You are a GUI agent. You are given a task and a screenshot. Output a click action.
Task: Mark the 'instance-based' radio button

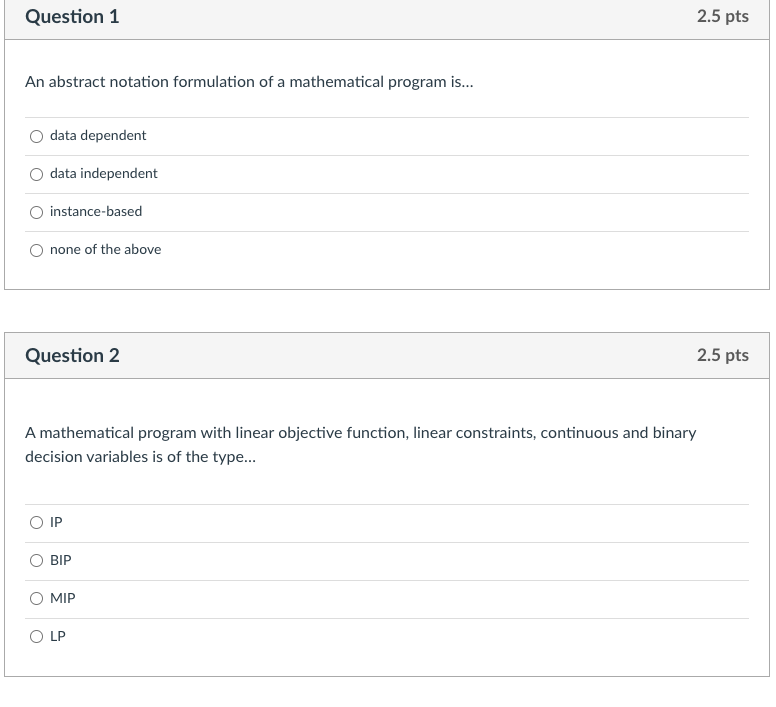36,212
